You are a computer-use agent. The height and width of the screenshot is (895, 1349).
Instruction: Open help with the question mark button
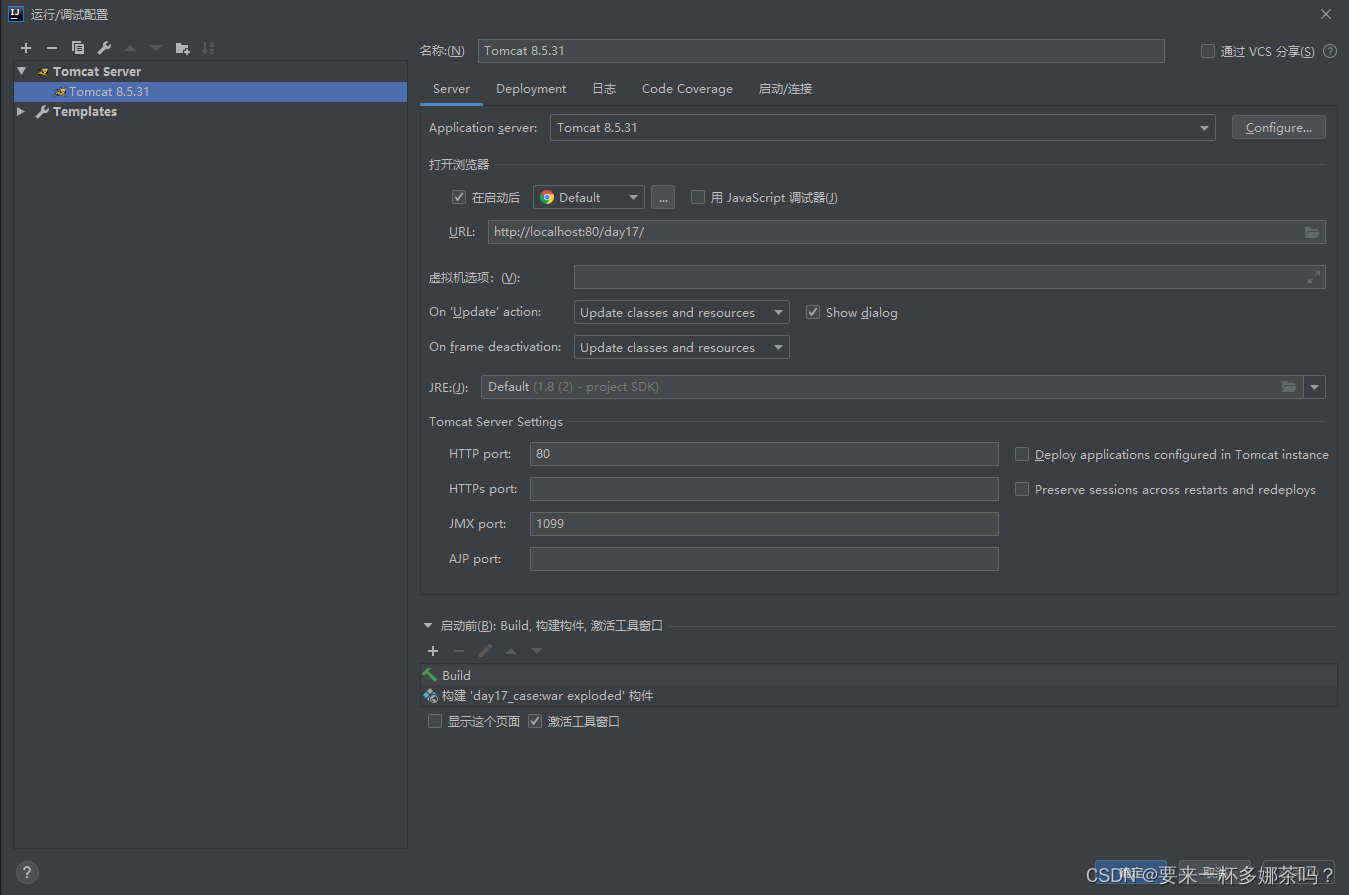click(27, 872)
